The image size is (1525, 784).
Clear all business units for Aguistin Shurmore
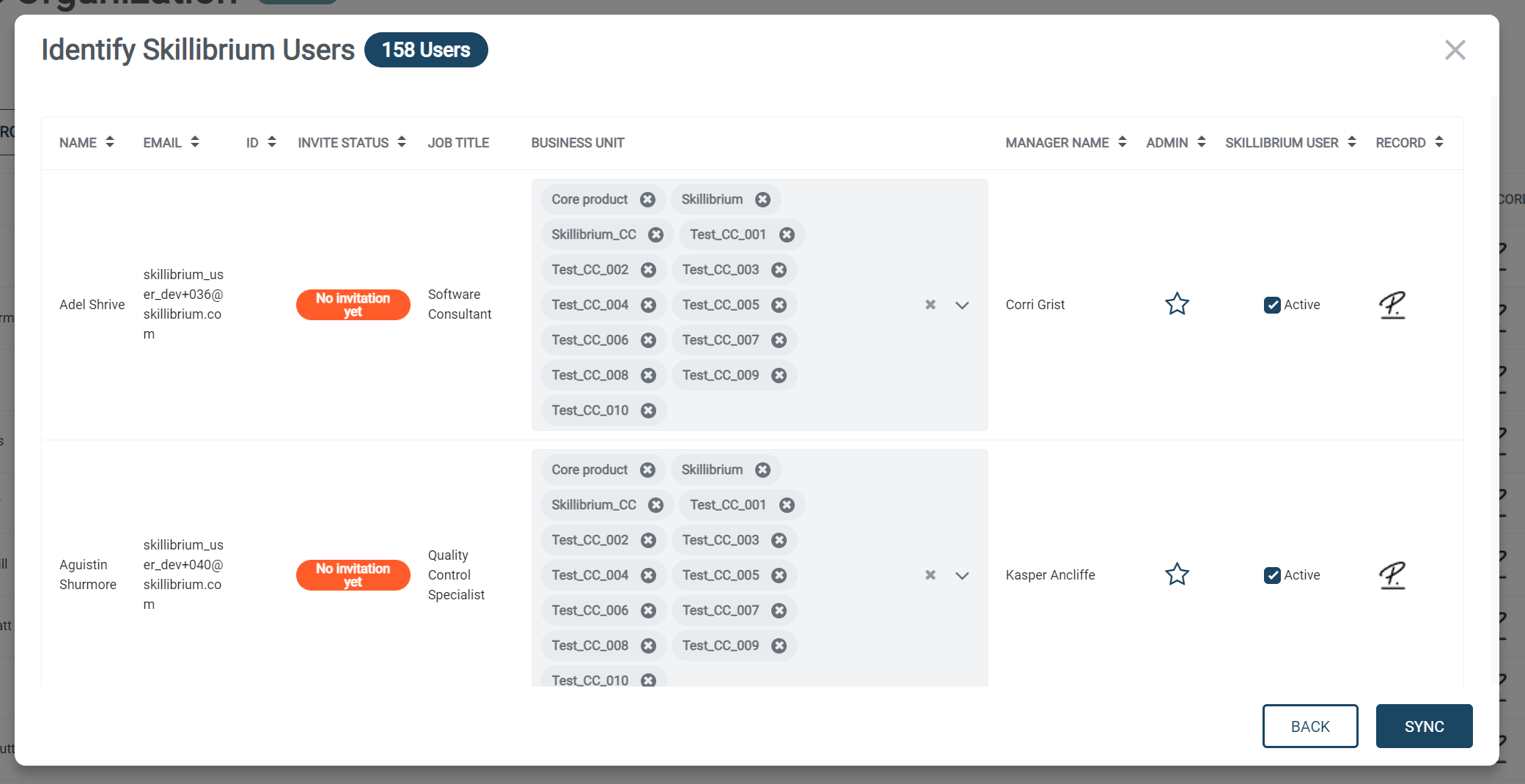click(x=930, y=575)
